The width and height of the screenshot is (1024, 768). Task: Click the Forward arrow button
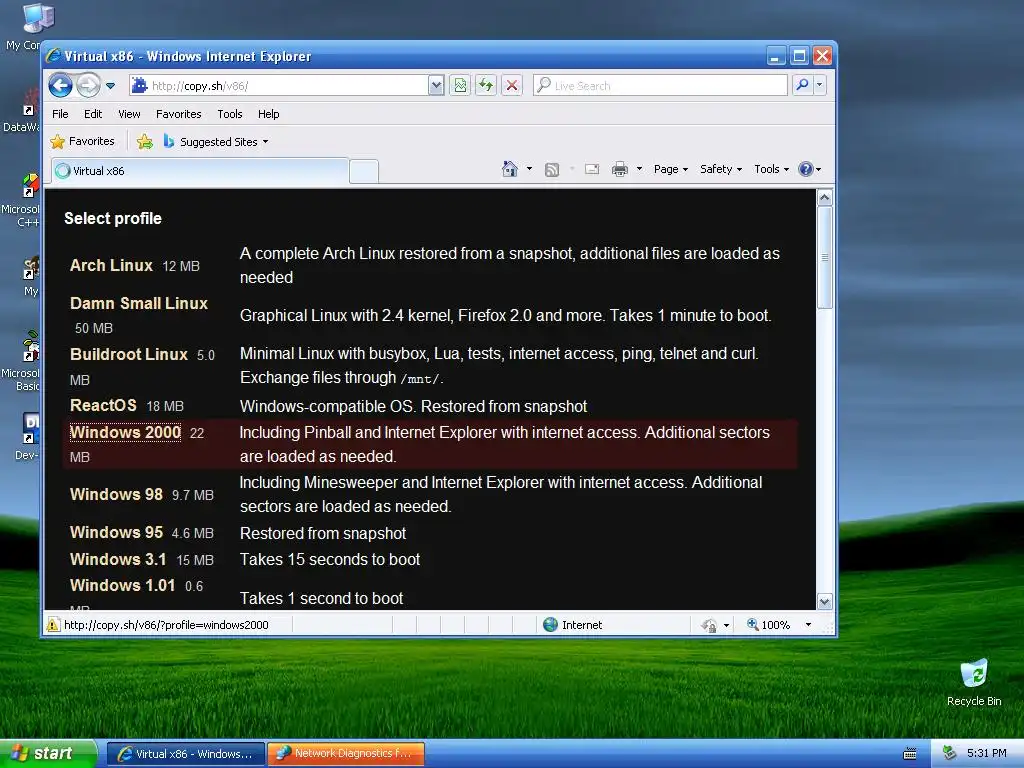[x=88, y=86]
